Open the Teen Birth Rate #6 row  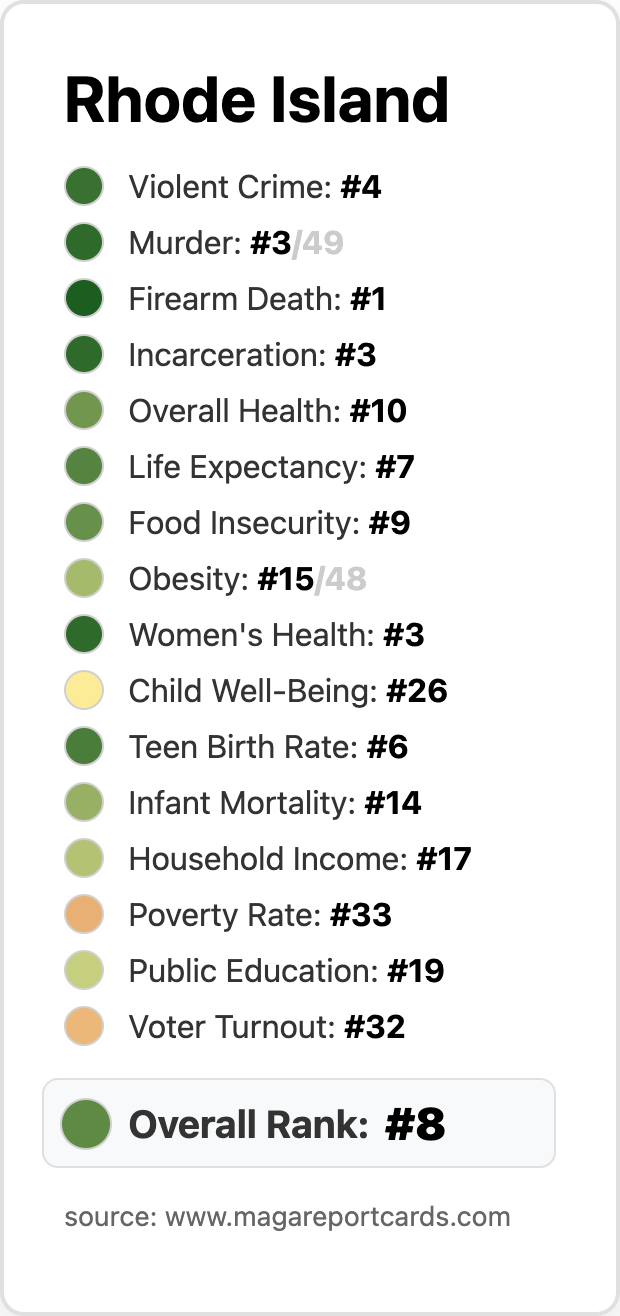(236, 747)
